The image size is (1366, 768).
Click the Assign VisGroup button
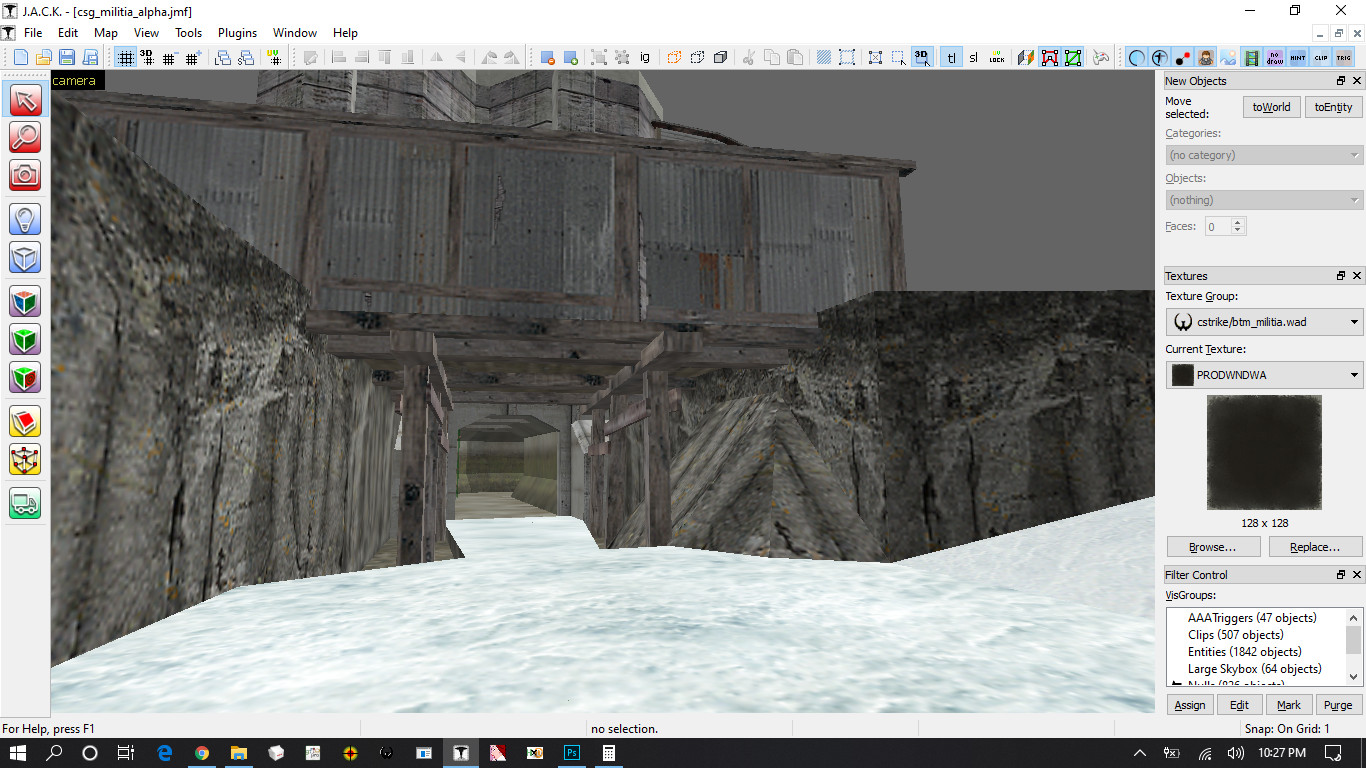[1190, 705]
